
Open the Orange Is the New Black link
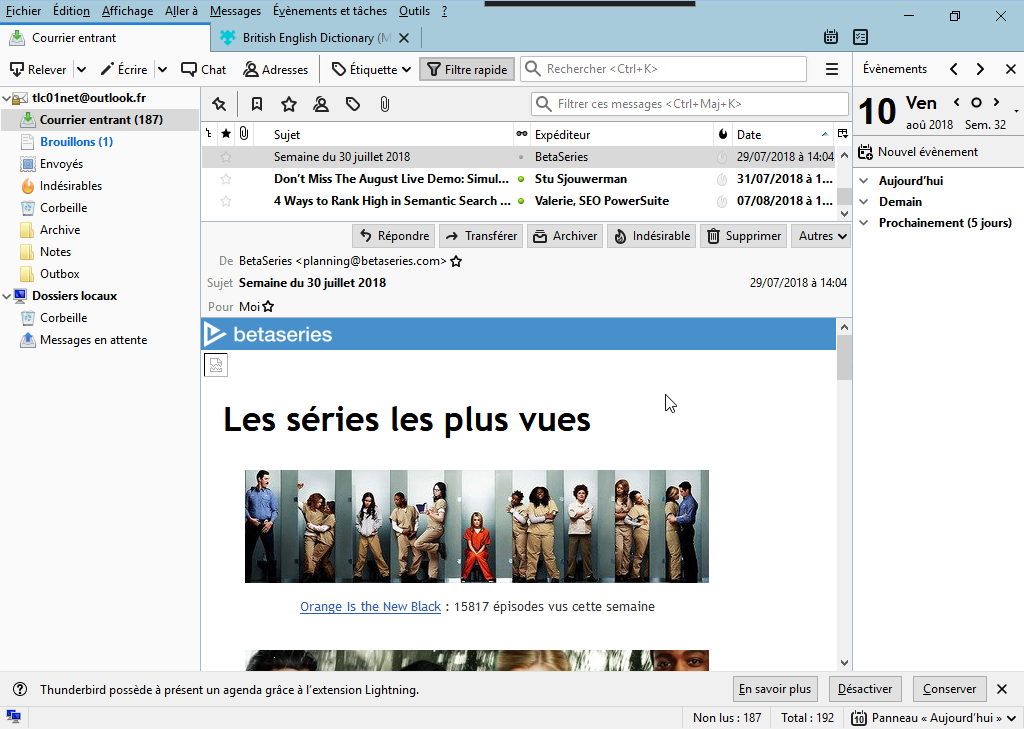click(370, 606)
